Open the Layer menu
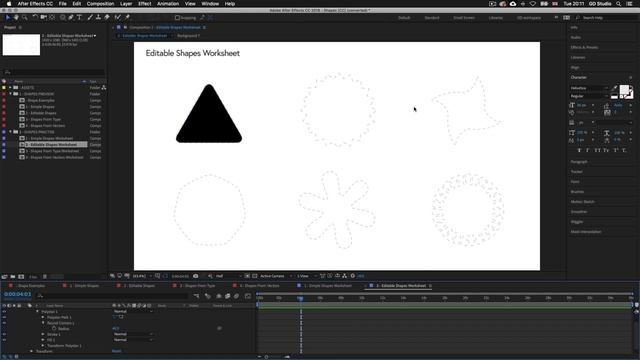This screenshot has width=640, height=360. 126,4
